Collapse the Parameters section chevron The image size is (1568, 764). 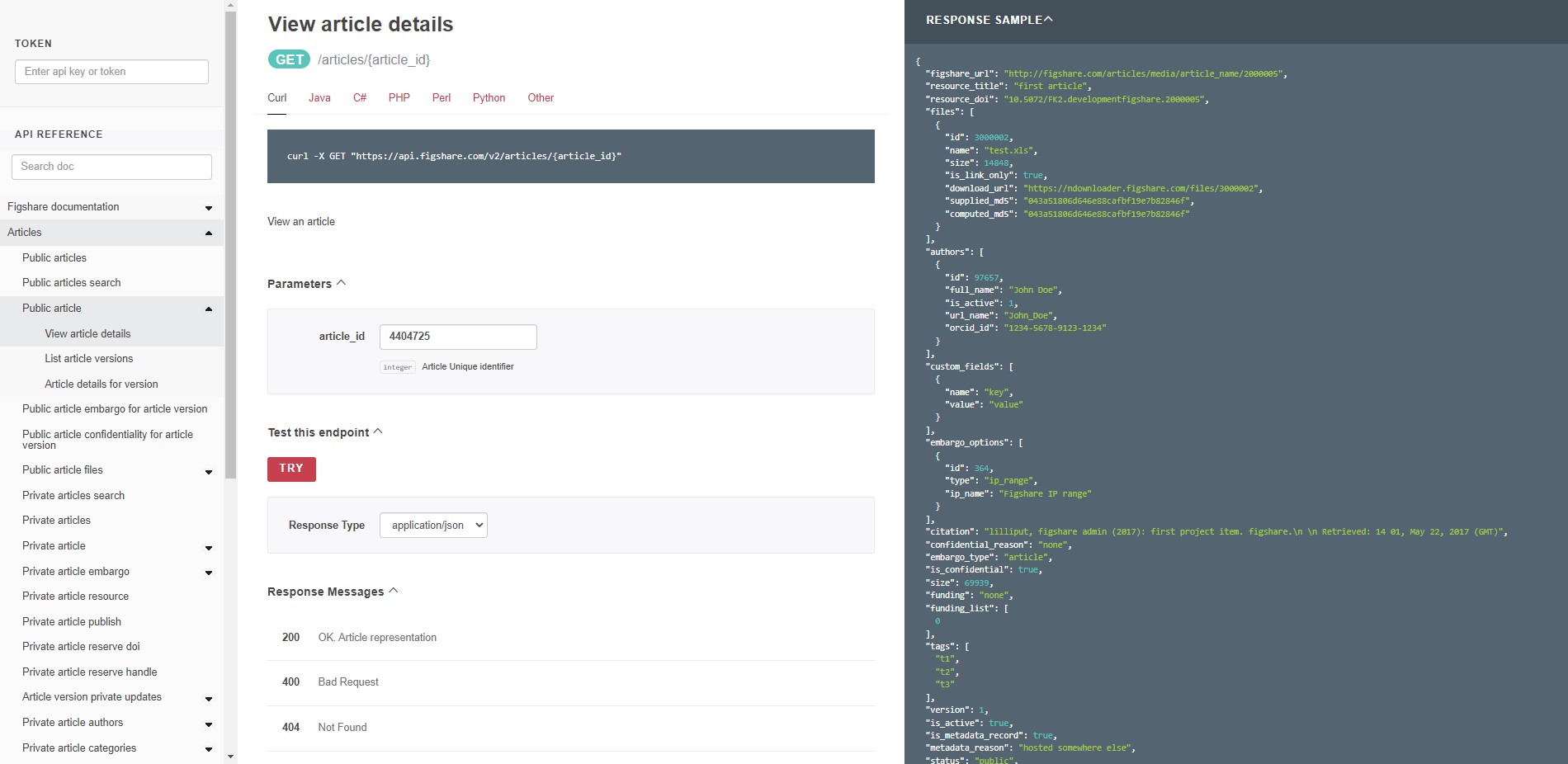[342, 283]
